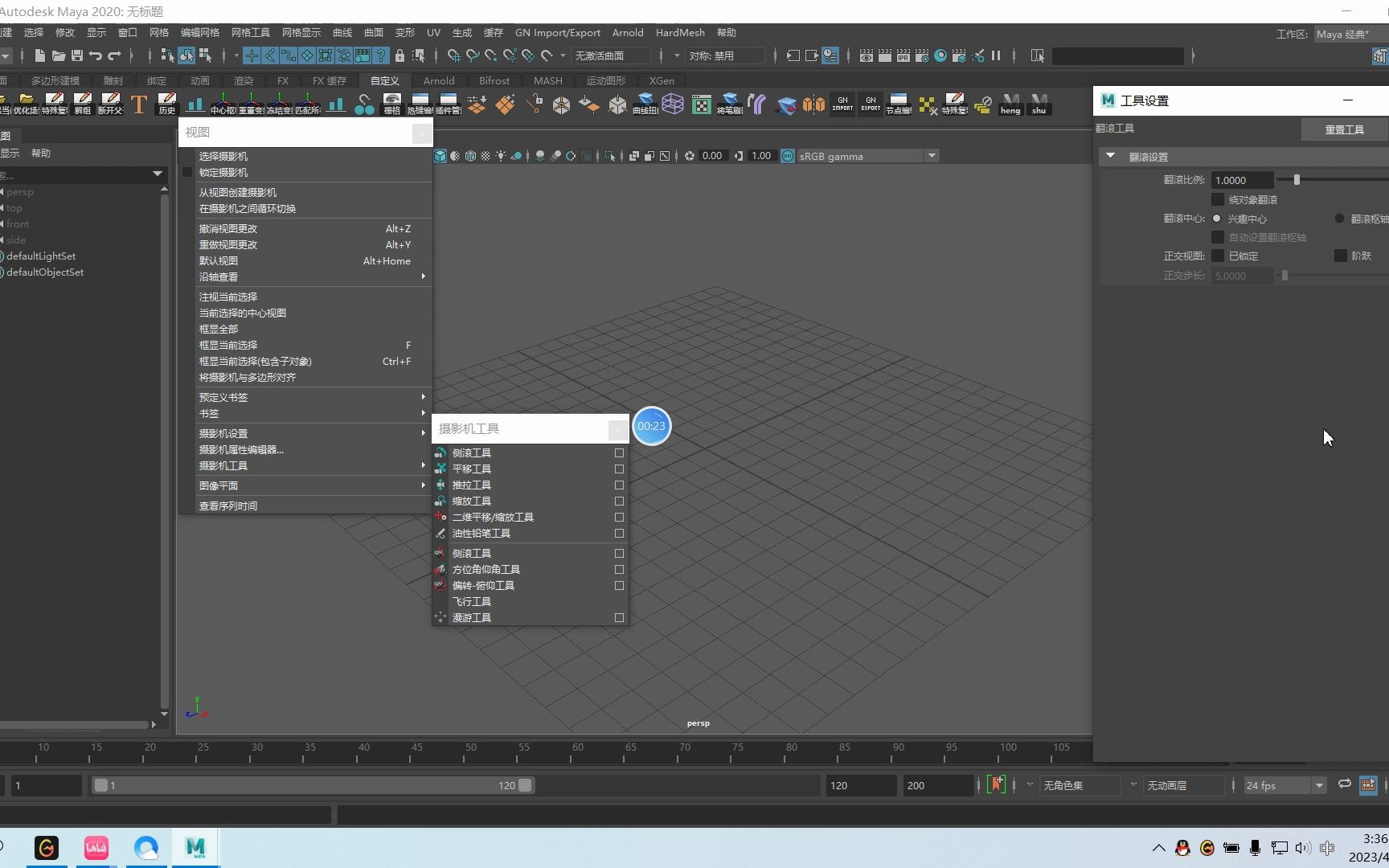Open the bilibili app in taskbar
Viewport: 1389px width, 868px height.
tap(96, 848)
